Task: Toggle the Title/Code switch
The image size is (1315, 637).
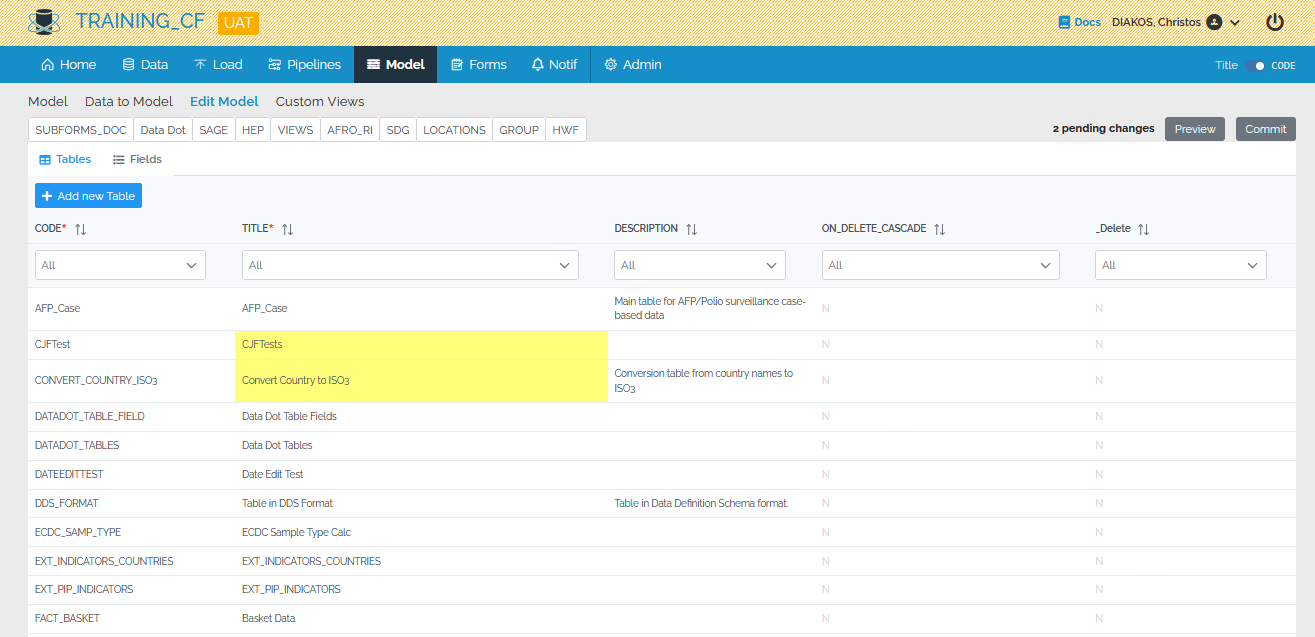Action: (x=1256, y=65)
